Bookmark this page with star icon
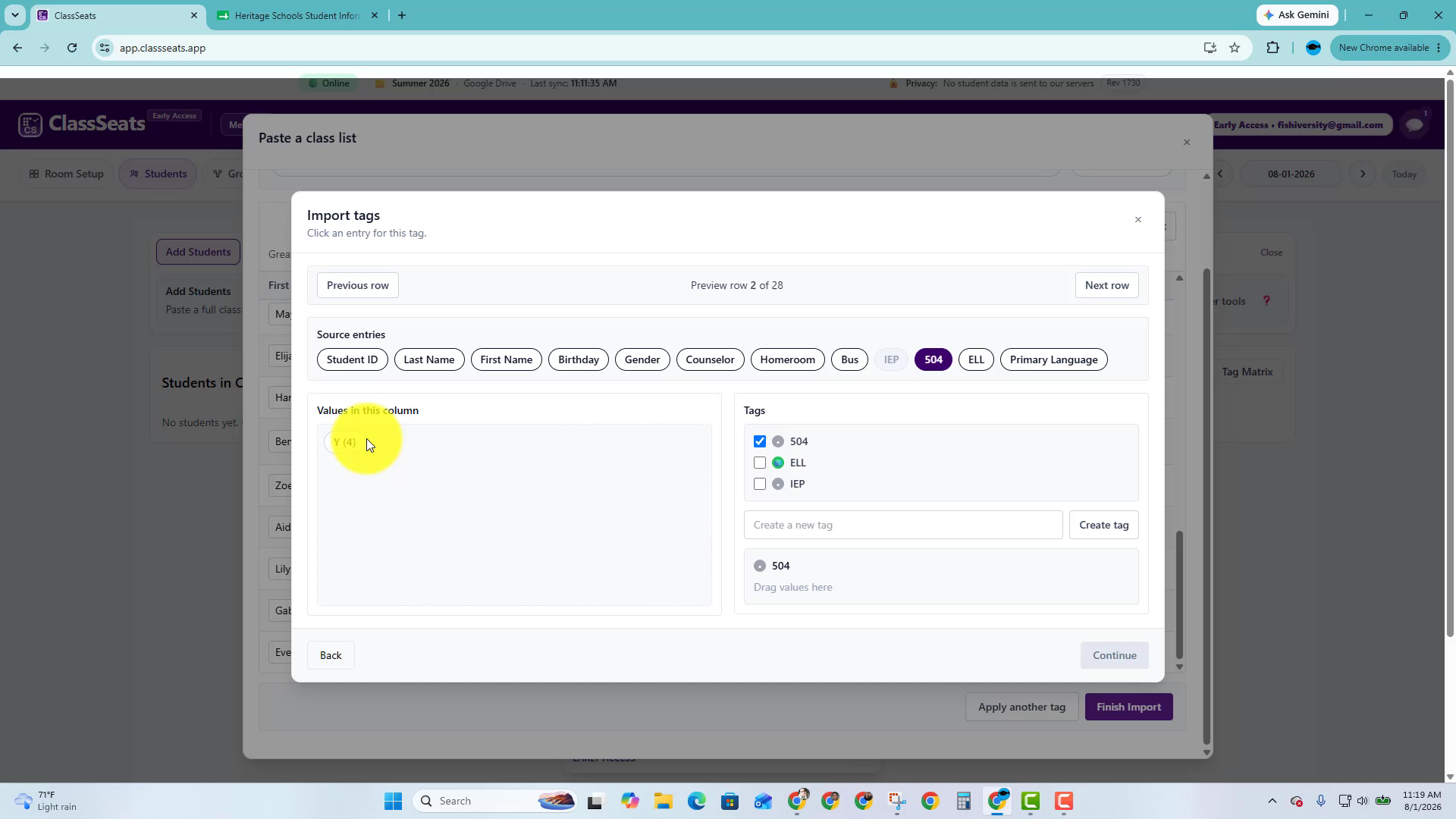Viewport: 1456px width, 819px height. [x=1235, y=48]
